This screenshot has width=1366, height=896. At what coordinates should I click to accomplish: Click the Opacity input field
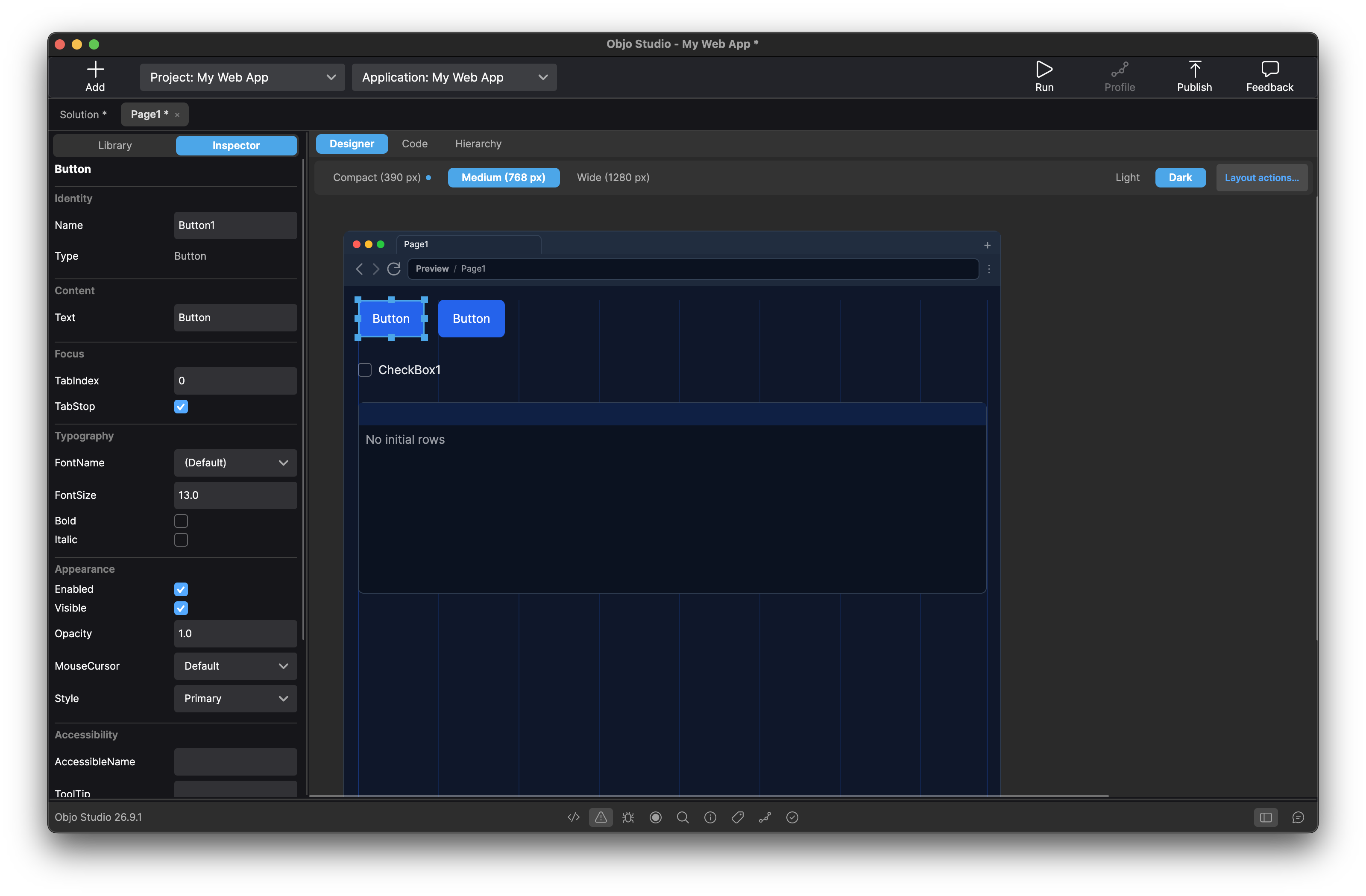(235, 633)
